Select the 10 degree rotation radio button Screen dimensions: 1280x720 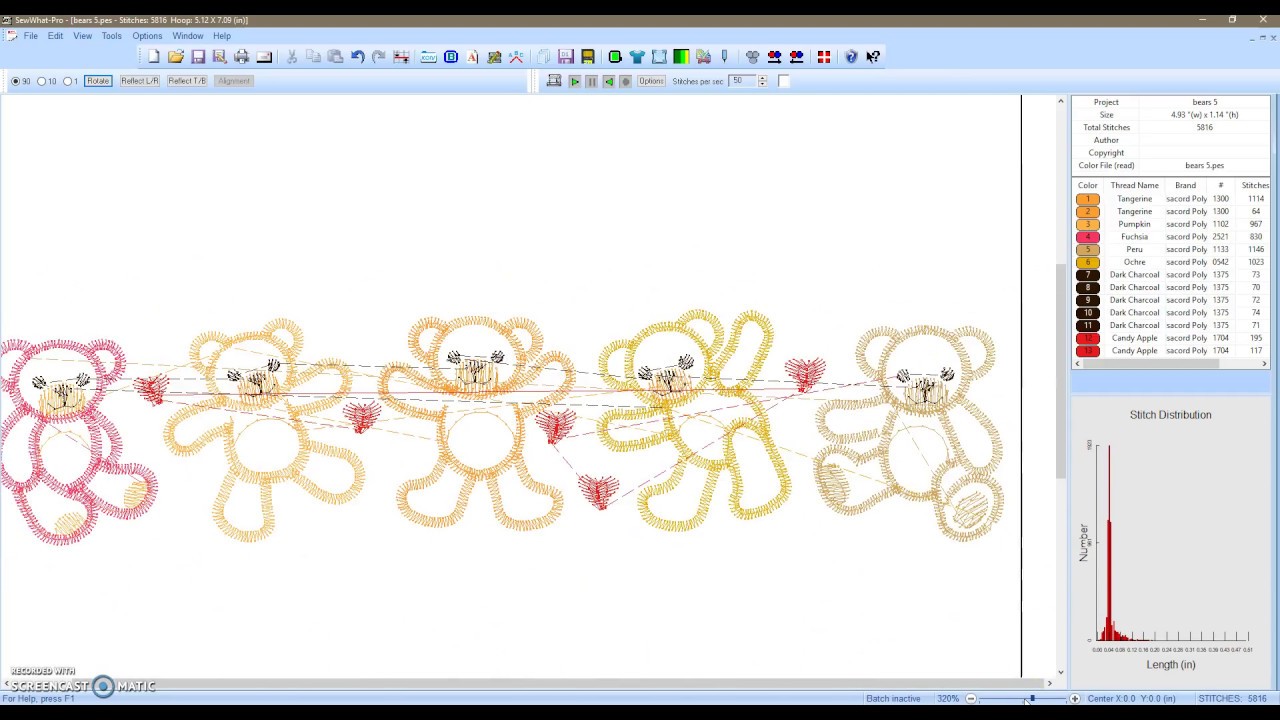point(41,81)
